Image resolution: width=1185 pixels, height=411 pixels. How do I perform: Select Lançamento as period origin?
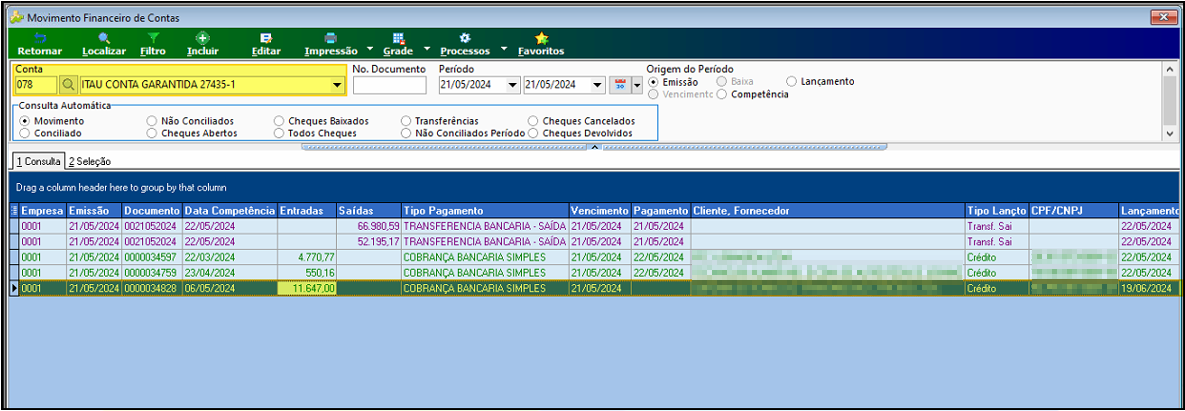(791, 81)
